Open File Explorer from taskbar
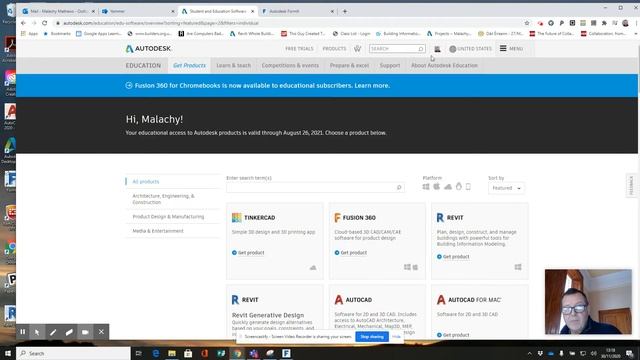The width and height of the screenshot is (640, 360). 172,353
